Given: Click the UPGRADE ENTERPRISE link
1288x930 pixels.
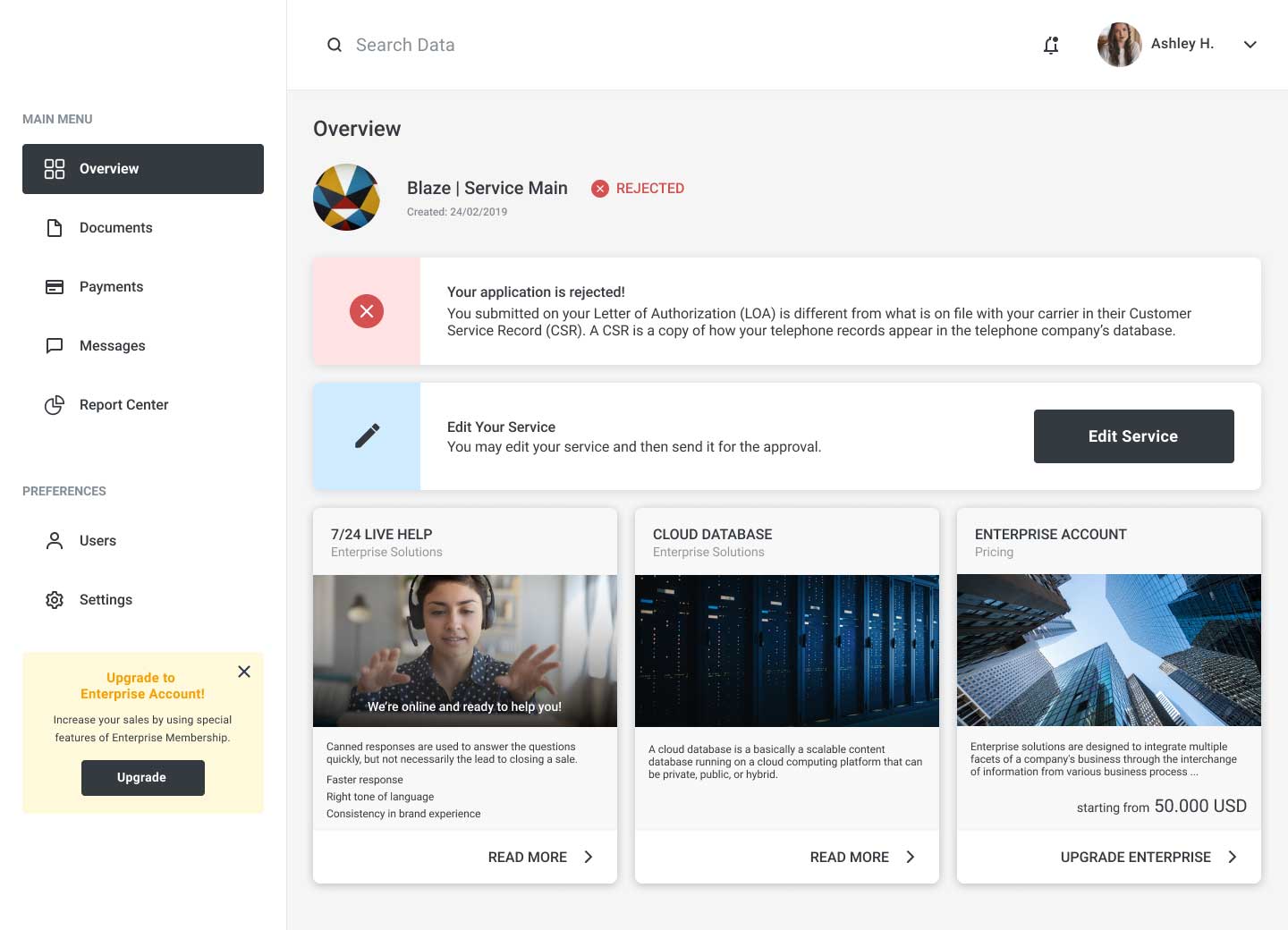Looking at the screenshot, I should tap(1136, 857).
